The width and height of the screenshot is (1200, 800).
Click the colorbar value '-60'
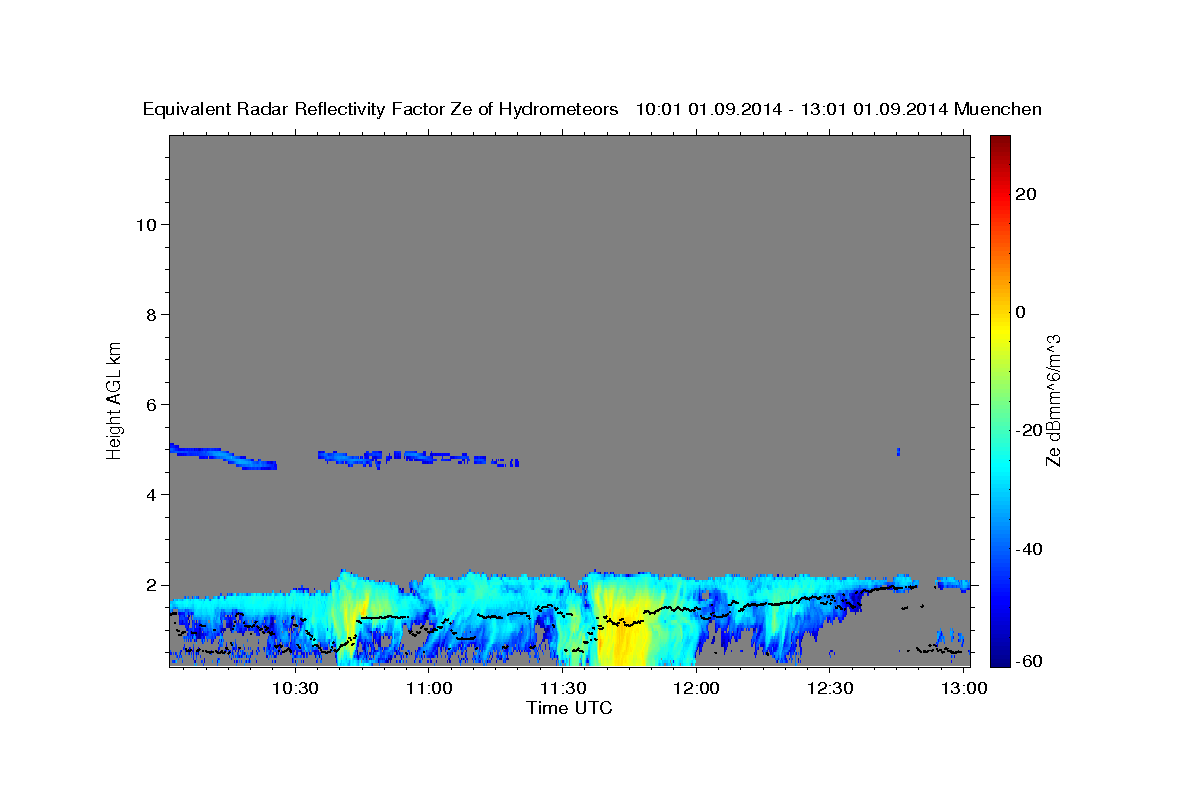1029,661
